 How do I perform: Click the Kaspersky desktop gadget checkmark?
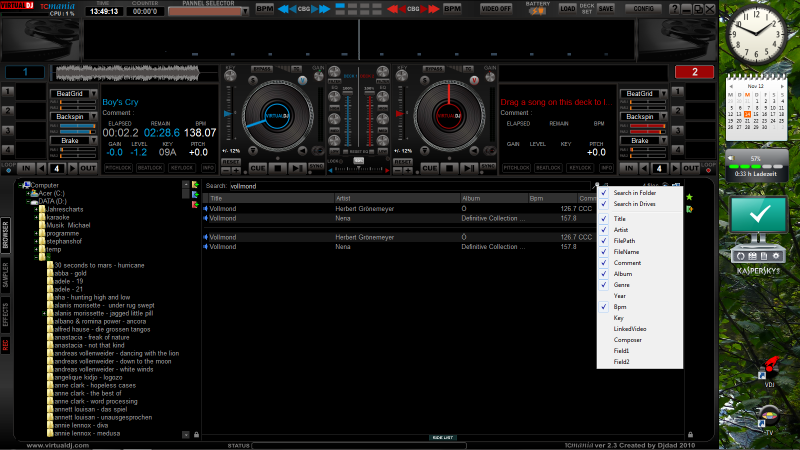click(758, 215)
